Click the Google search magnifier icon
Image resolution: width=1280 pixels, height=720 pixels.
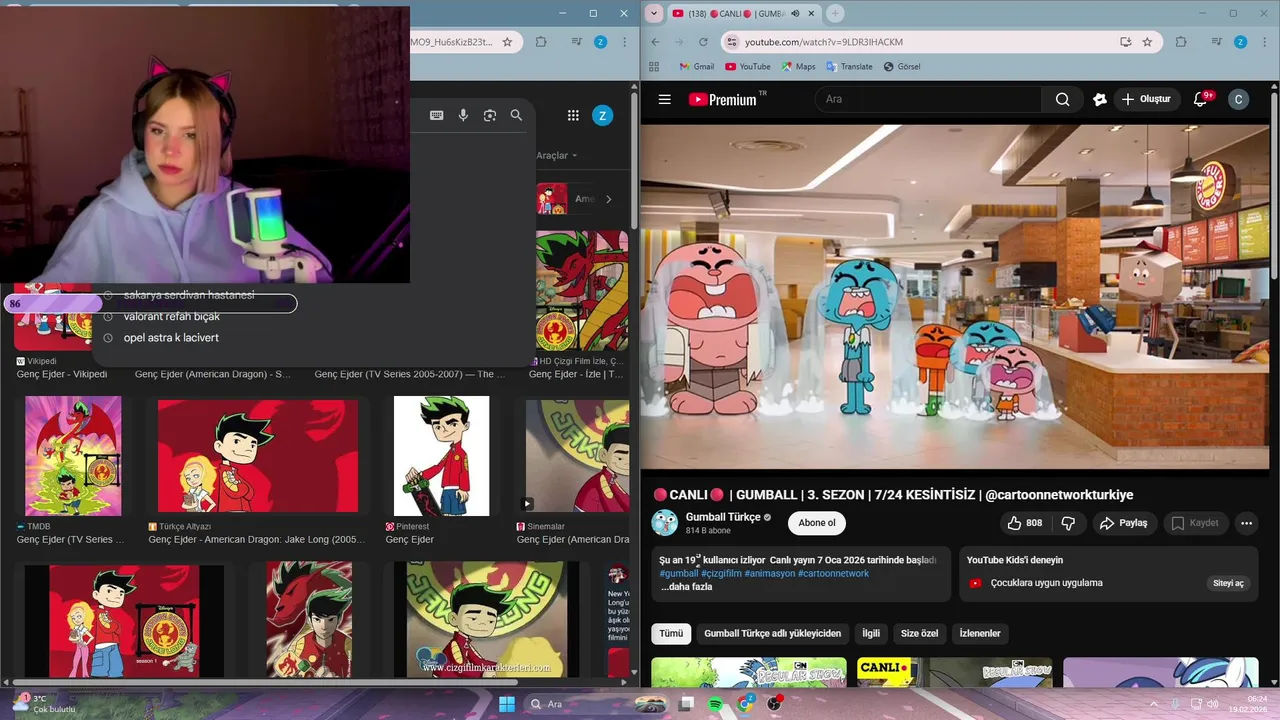coord(516,115)
